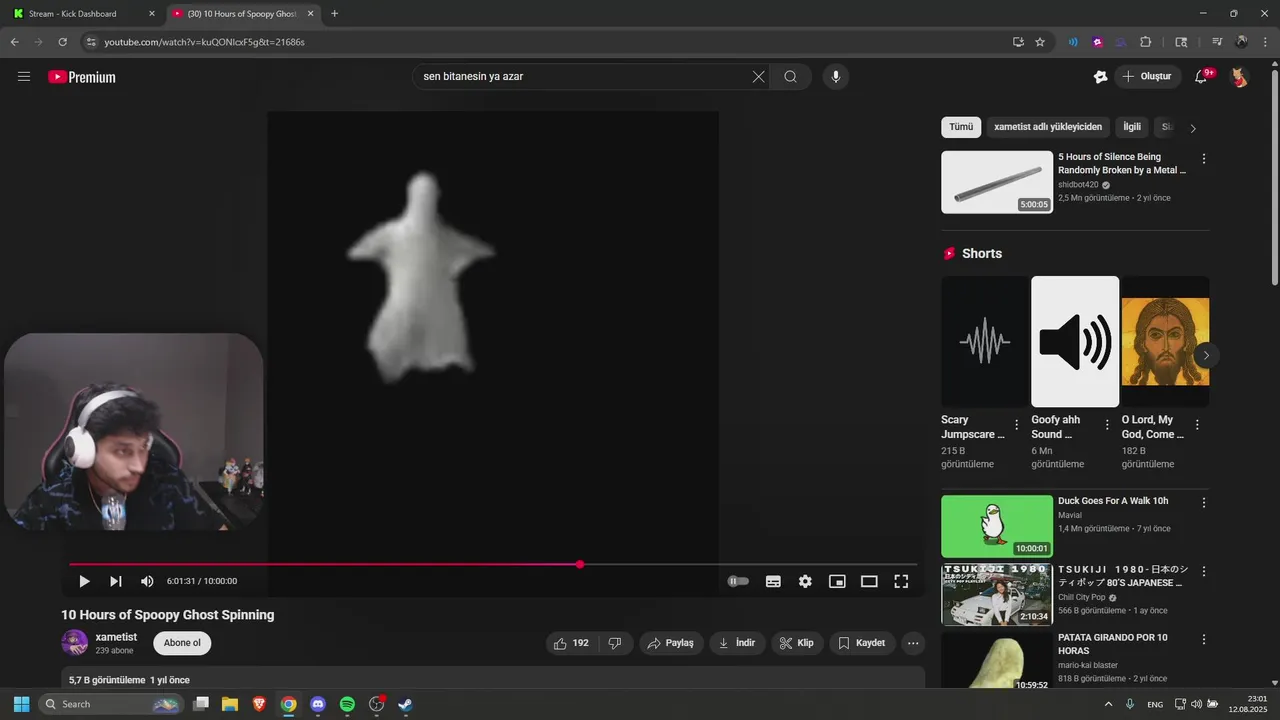Skip to next video

(x=116, y=581)
